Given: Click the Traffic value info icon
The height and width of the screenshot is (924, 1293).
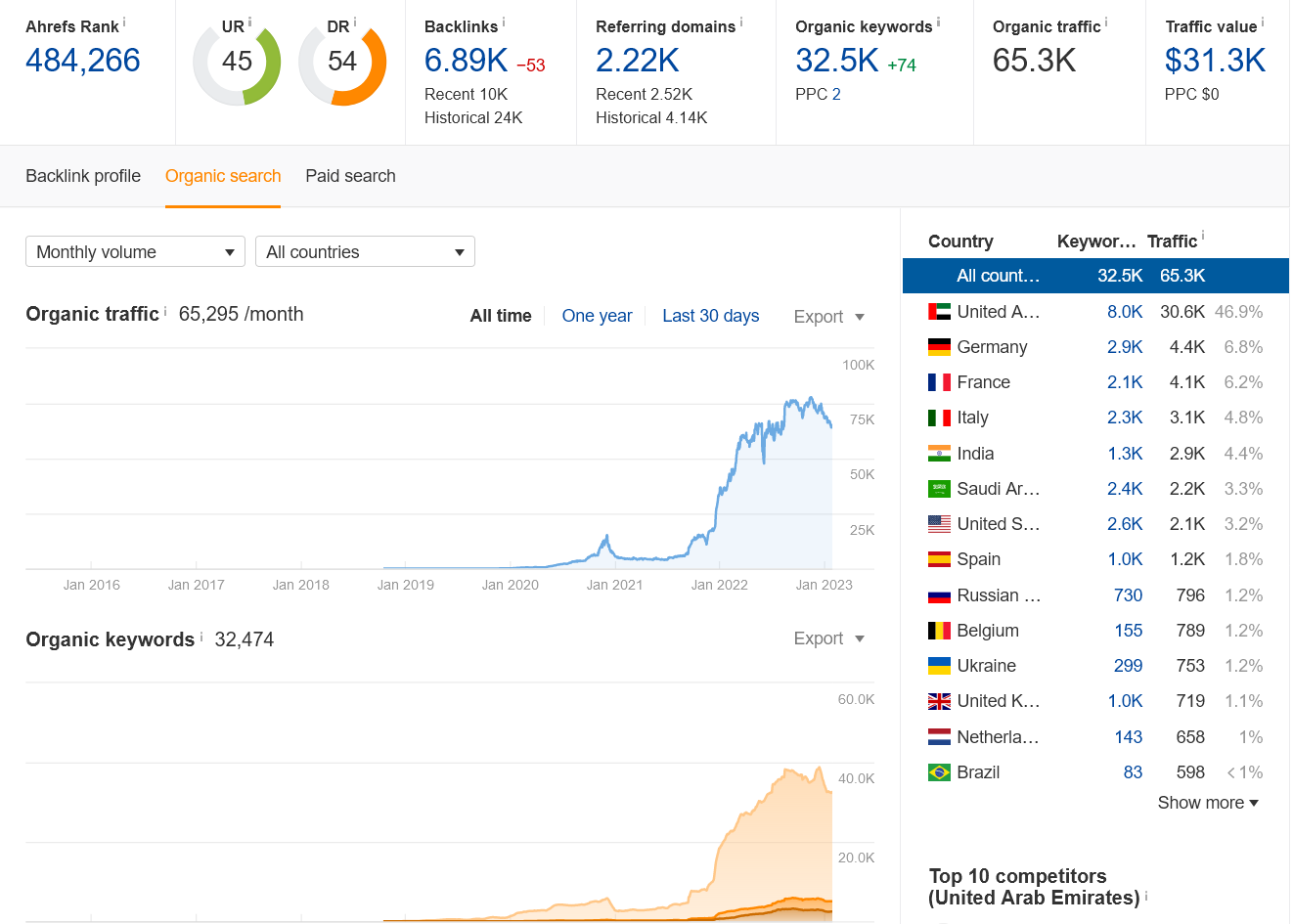Looking at the screenshot, I should pyautogui.click(x=1263, y=22).
